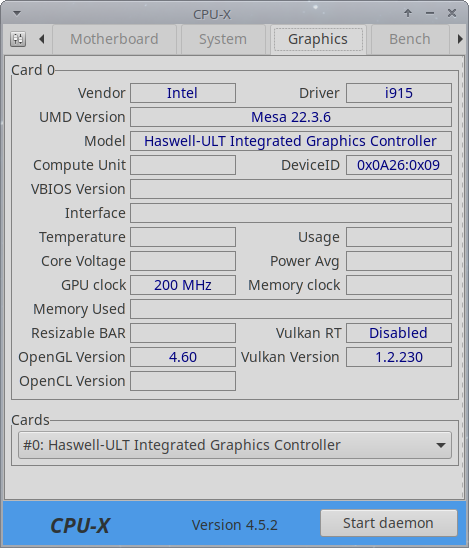Switch to the Motherboard tab
The height and width of the screenshot is (548, 469).
(x=114, y=39)
